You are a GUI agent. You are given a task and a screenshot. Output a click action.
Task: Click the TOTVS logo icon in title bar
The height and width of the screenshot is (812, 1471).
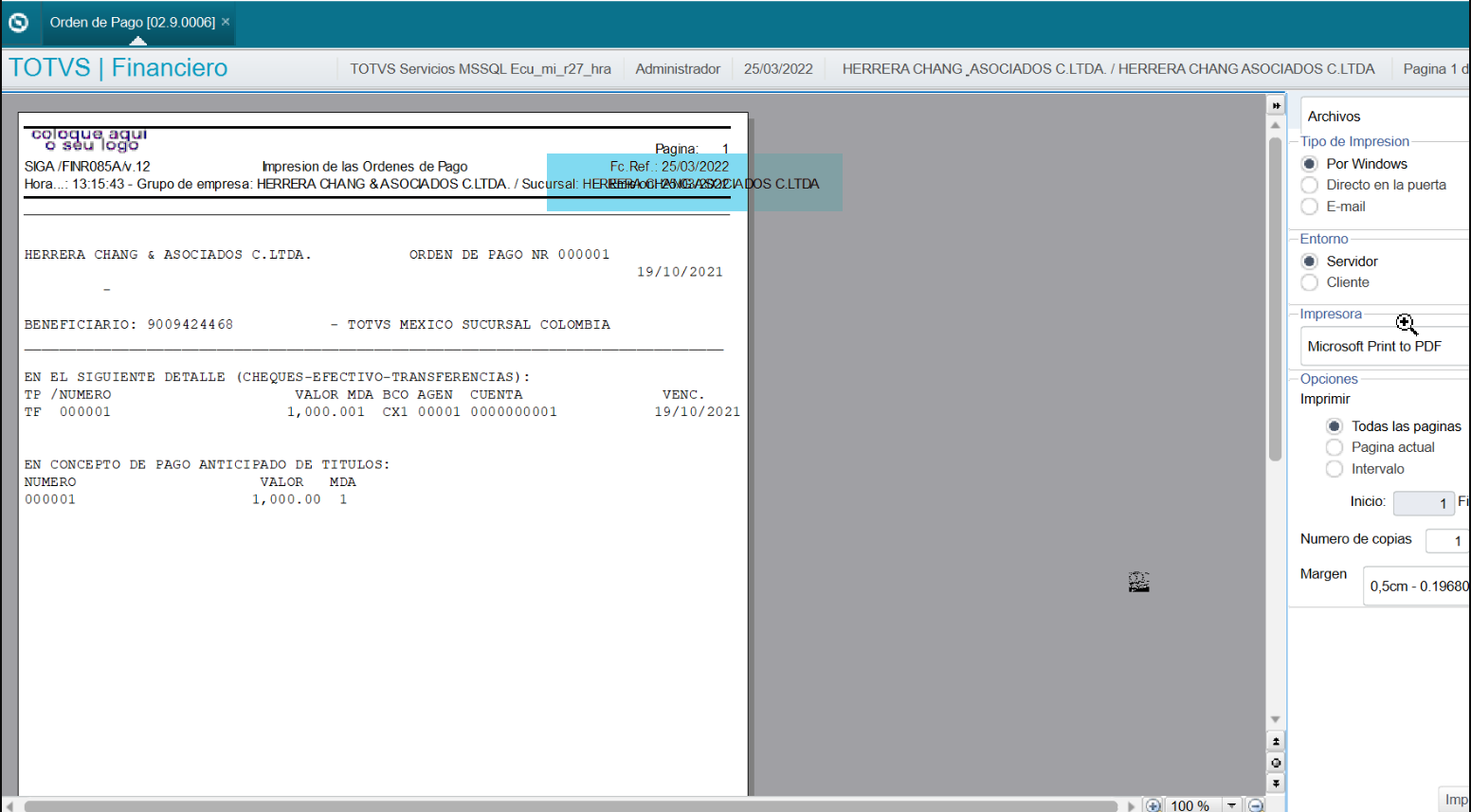18,22
